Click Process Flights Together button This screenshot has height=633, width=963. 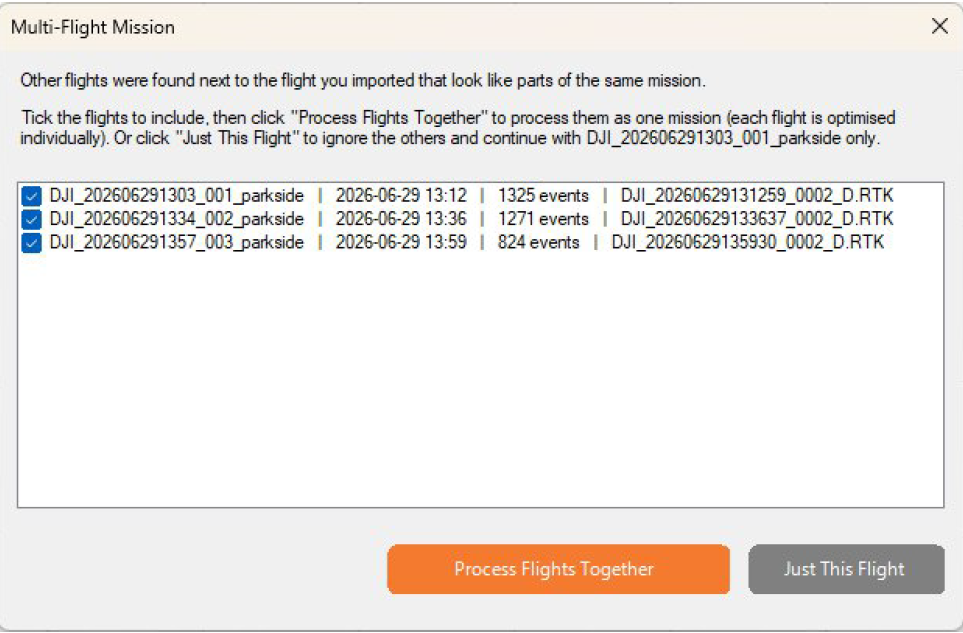pos(558,569)
